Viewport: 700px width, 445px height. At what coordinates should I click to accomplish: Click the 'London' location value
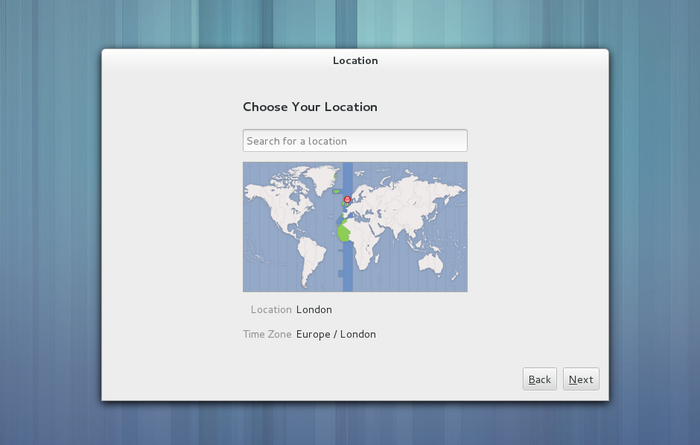[x=314, y=310]
